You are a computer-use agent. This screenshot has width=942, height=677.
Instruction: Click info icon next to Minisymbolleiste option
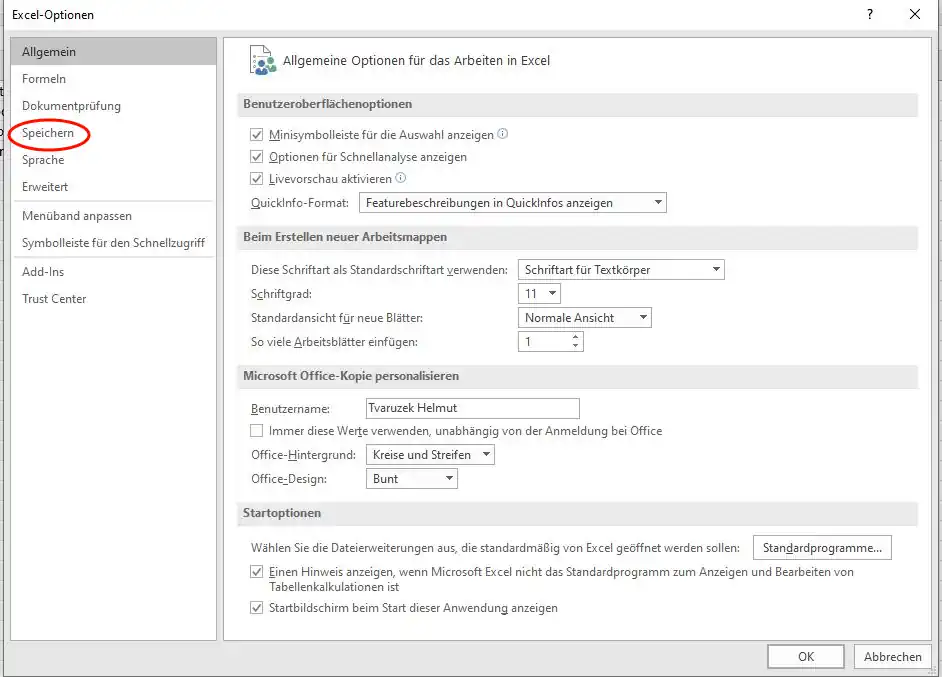click(503, 134)
